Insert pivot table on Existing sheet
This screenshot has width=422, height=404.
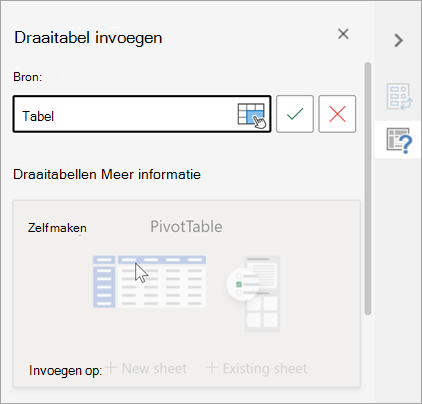[x=265, y=369]
